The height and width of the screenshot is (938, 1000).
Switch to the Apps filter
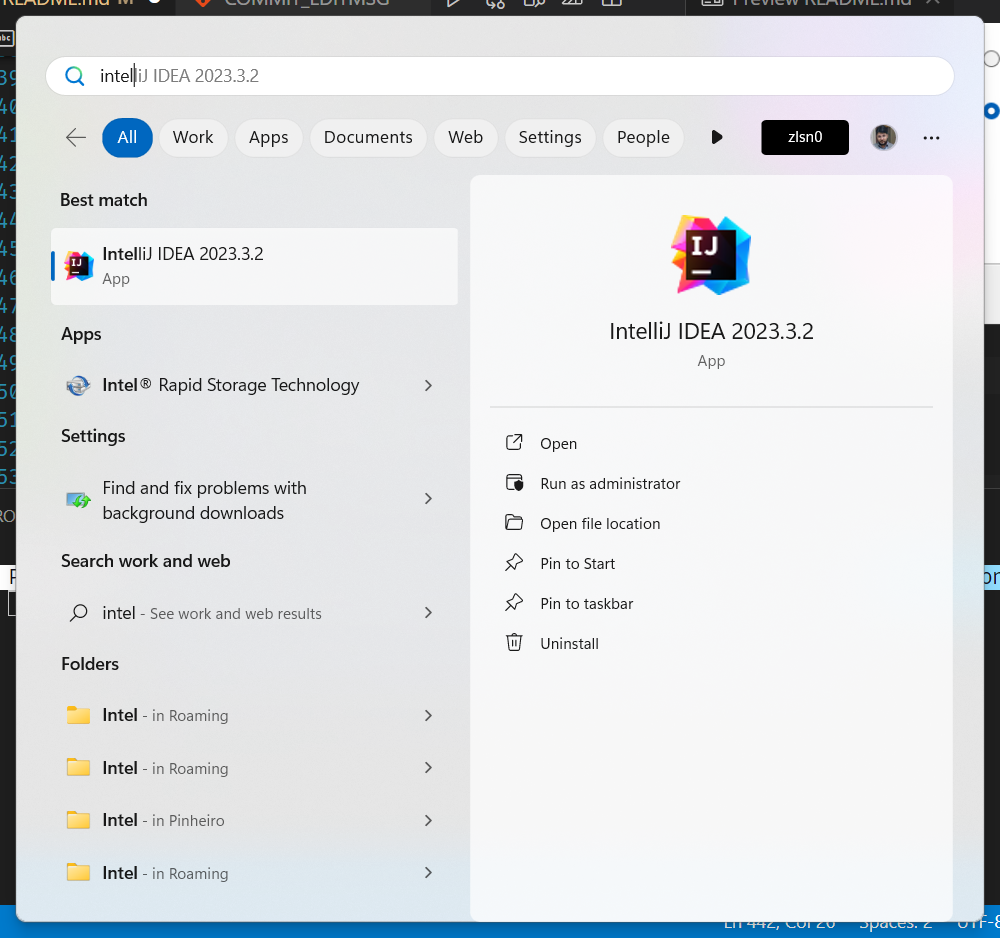tap(268, 137)
